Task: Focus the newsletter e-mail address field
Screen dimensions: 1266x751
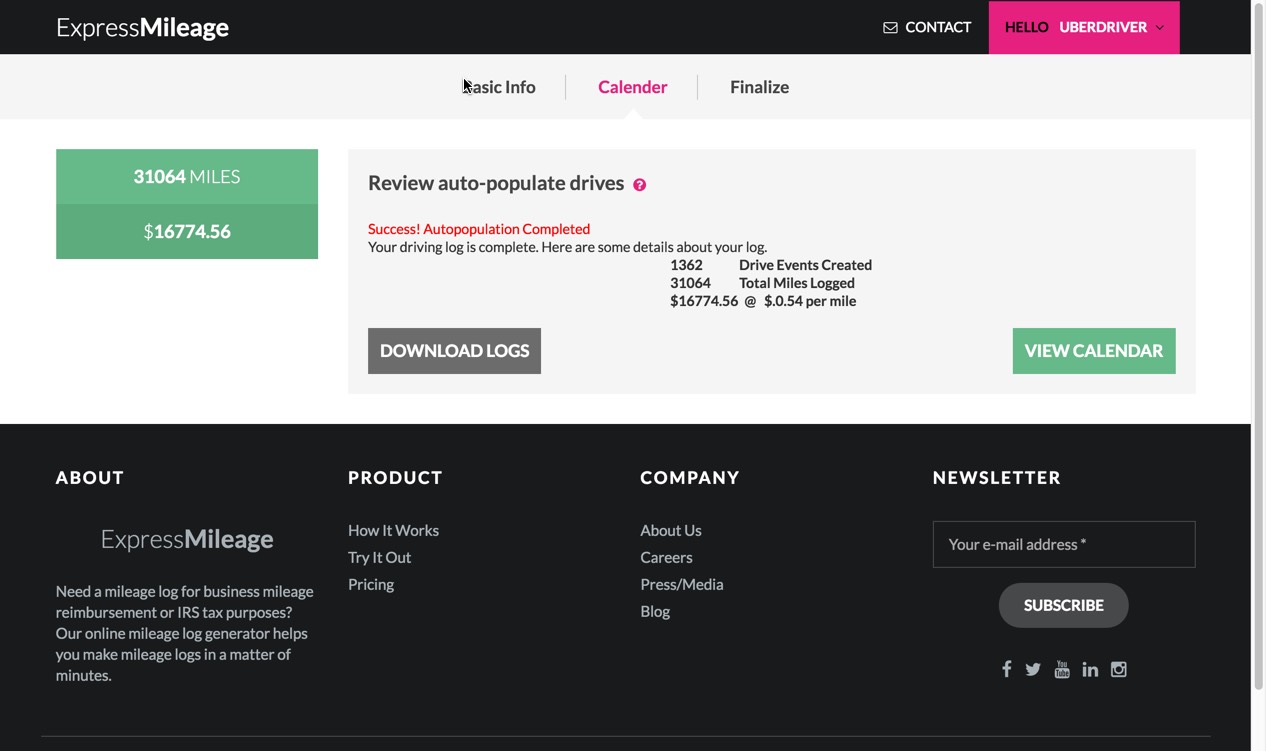Action: [1063, 544]
